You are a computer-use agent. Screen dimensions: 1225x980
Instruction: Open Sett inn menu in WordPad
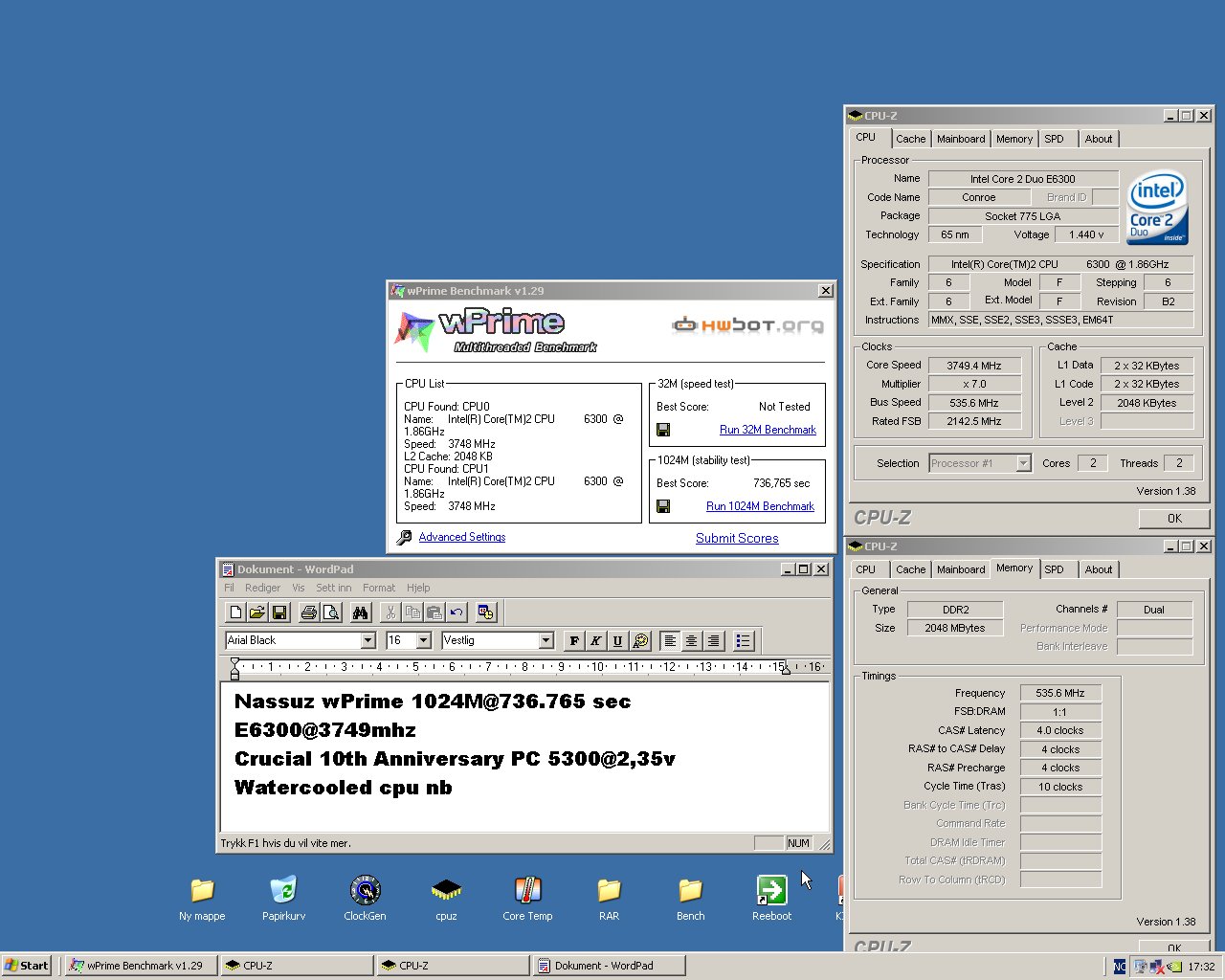(x=334, y=588)
